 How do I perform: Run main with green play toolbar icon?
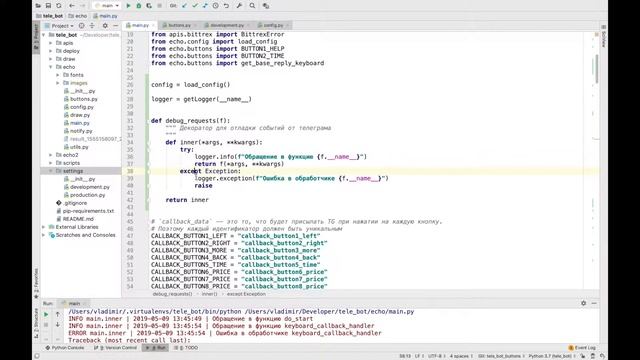[x=128, y=6]
